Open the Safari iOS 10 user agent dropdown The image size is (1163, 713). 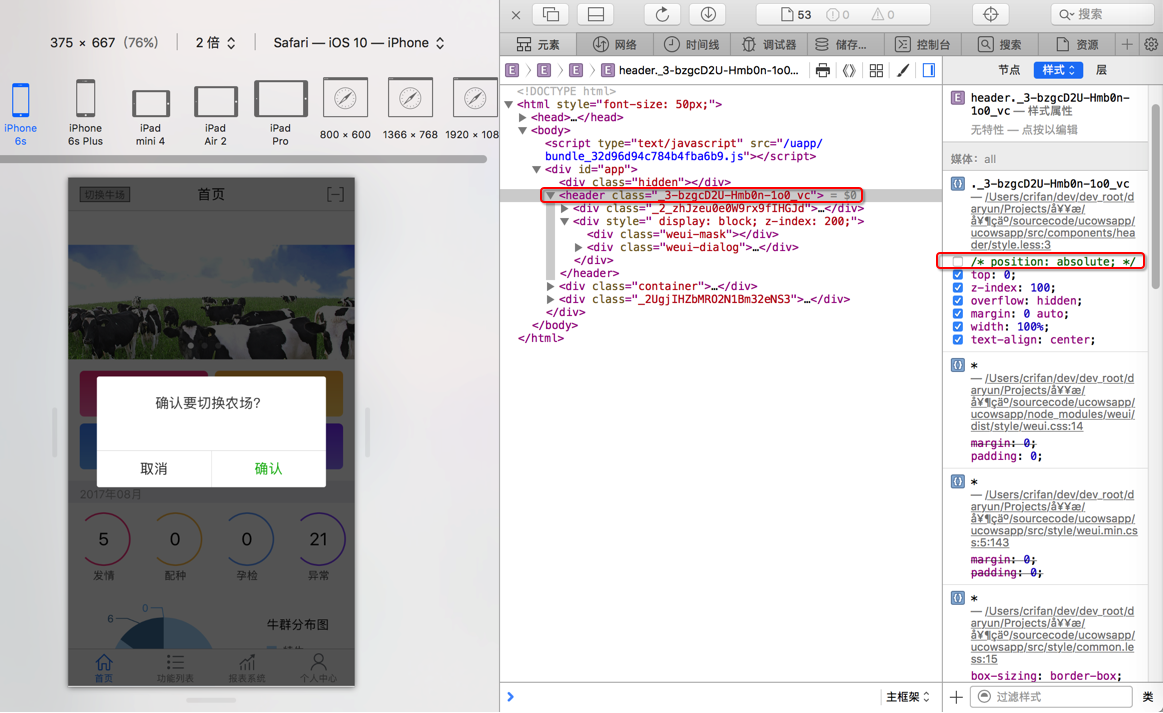(359, 43)
